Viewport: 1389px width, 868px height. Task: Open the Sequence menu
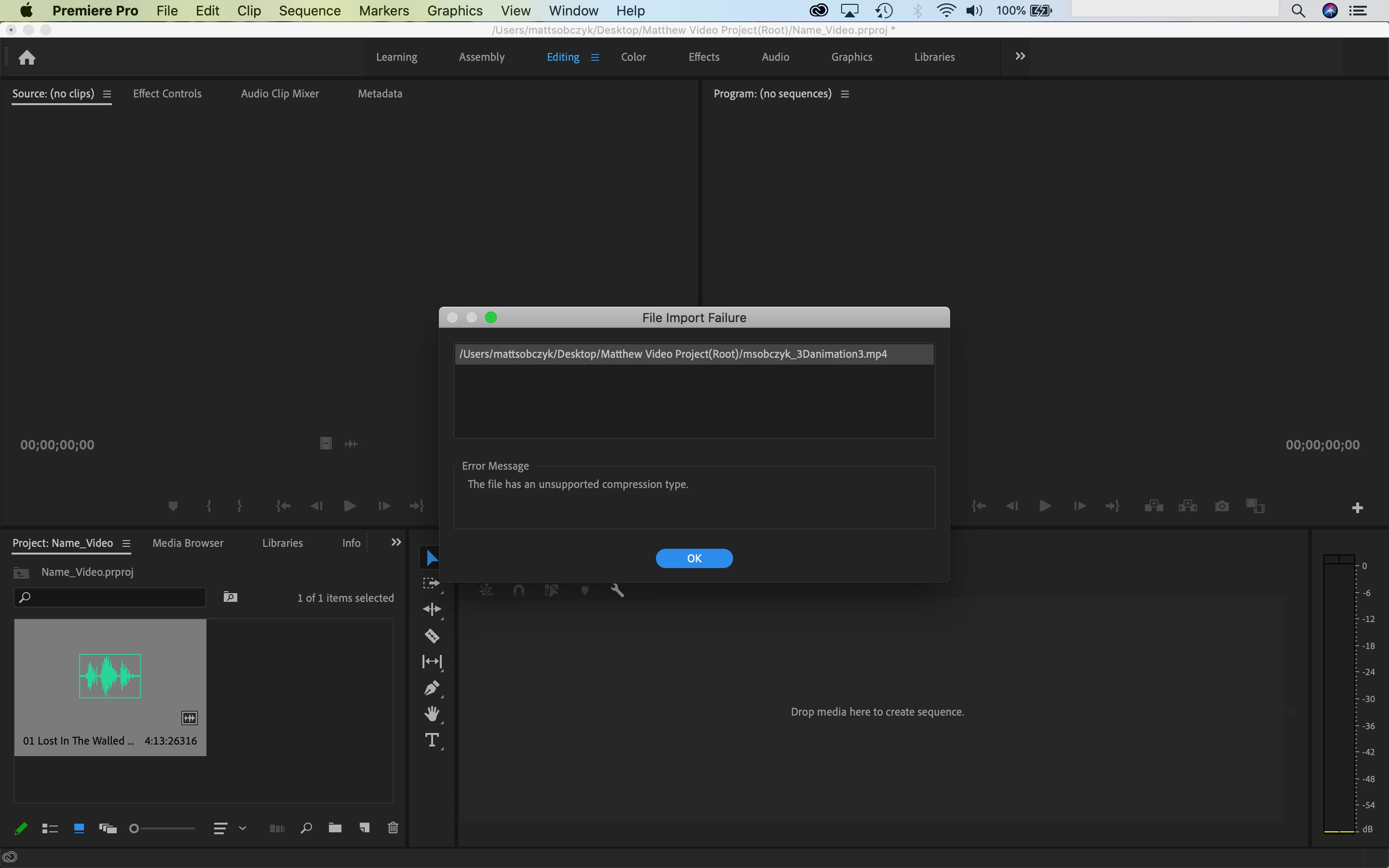(309, 10)
